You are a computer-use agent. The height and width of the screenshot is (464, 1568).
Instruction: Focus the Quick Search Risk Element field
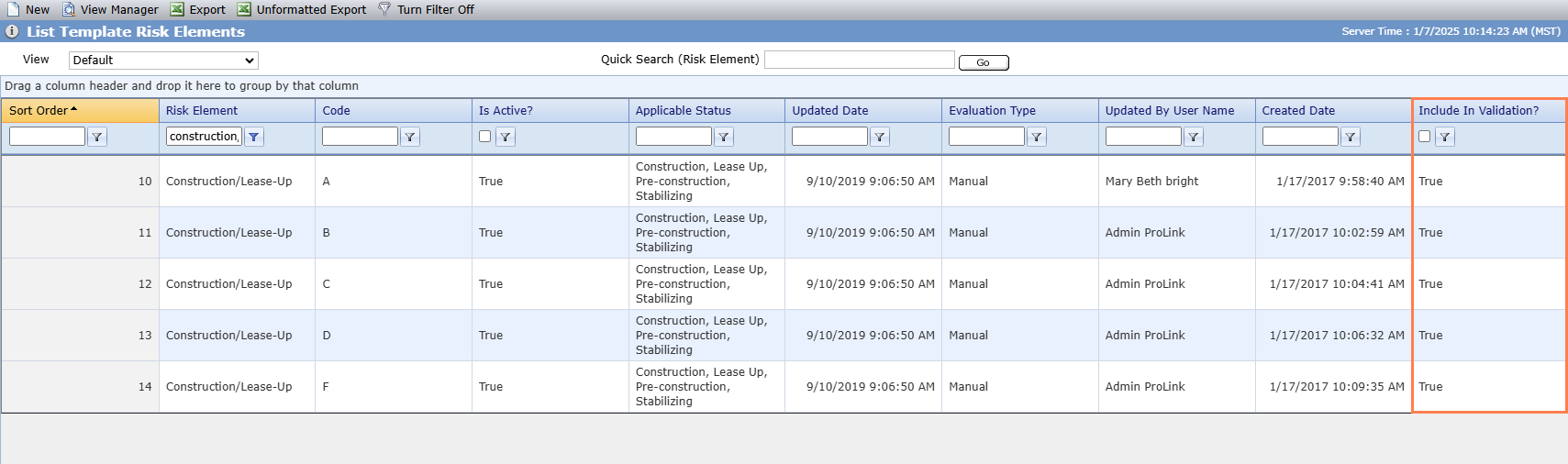[x=860, y=60]
